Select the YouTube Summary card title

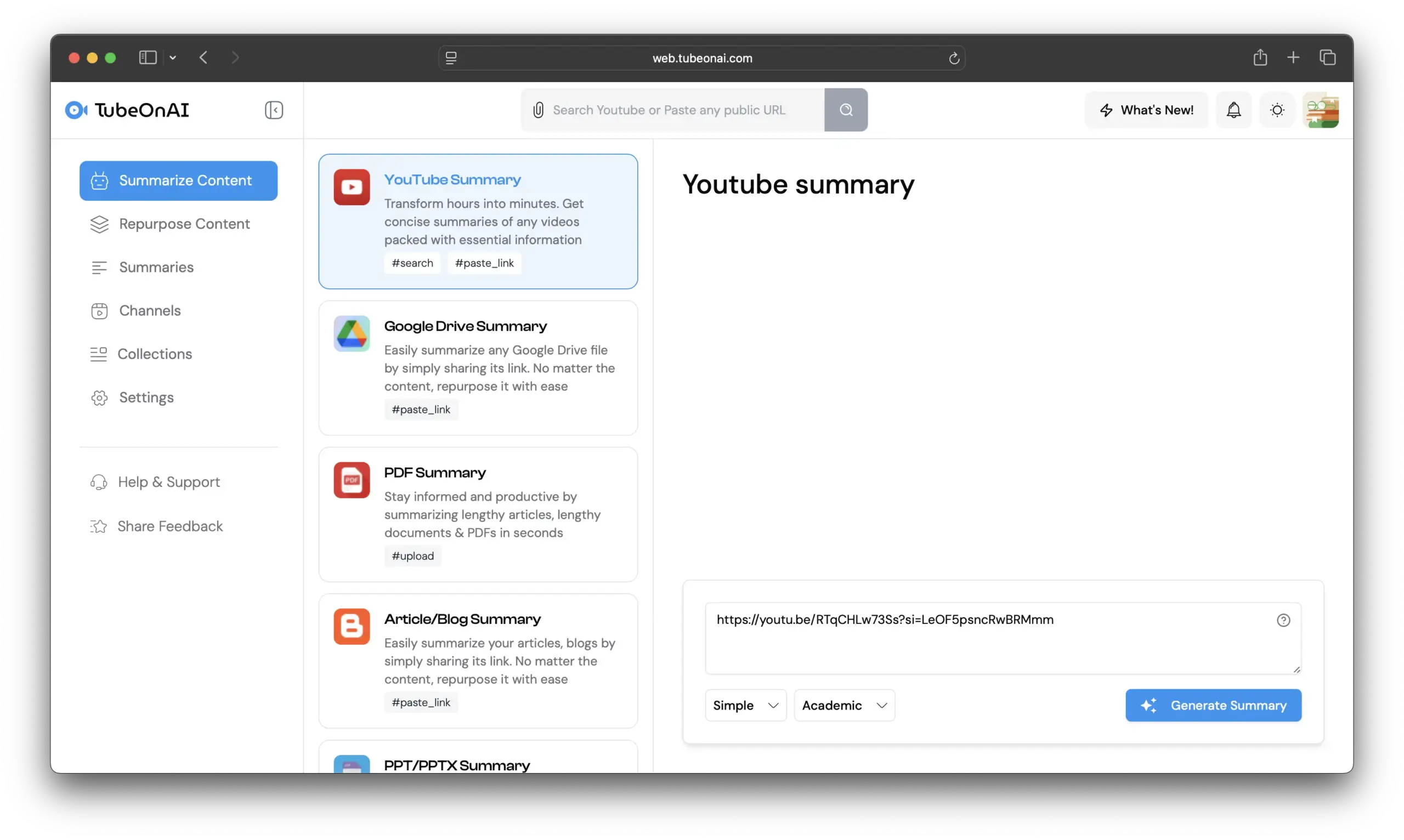(452, 179)
